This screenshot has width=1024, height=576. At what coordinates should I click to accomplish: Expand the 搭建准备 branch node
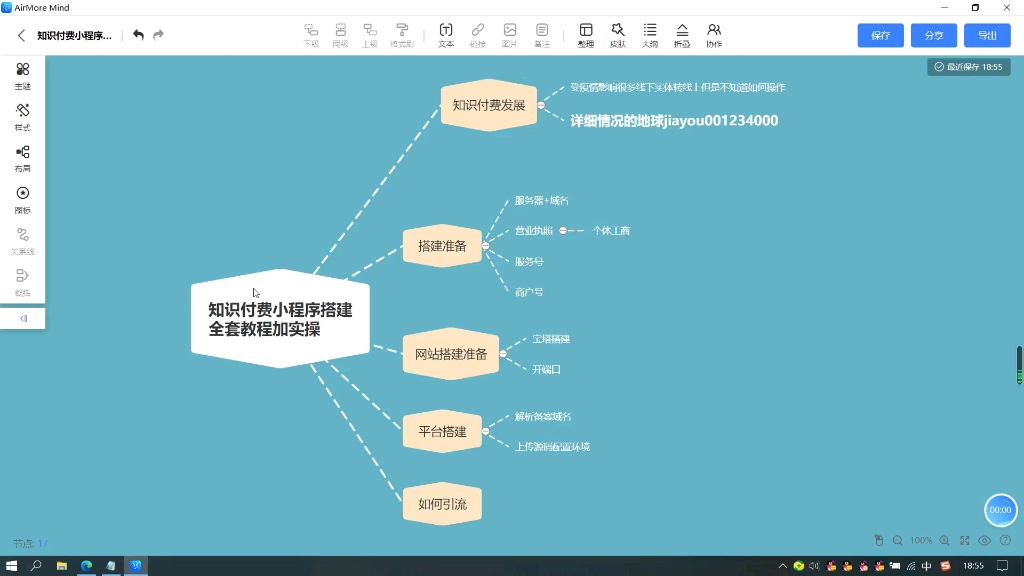click(x=486, y=245)
